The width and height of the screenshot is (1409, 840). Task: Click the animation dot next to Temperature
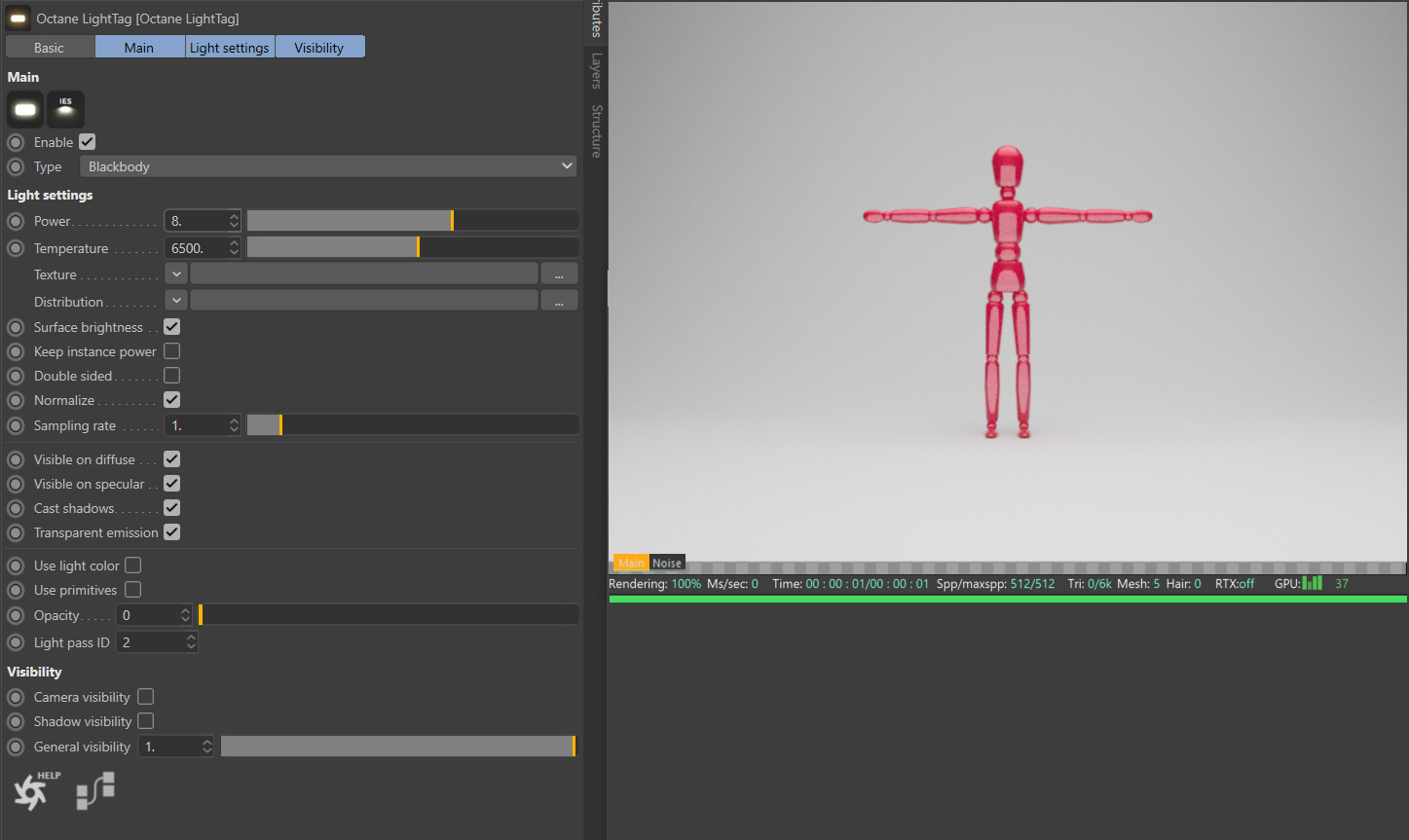click(x=16, y=248)
